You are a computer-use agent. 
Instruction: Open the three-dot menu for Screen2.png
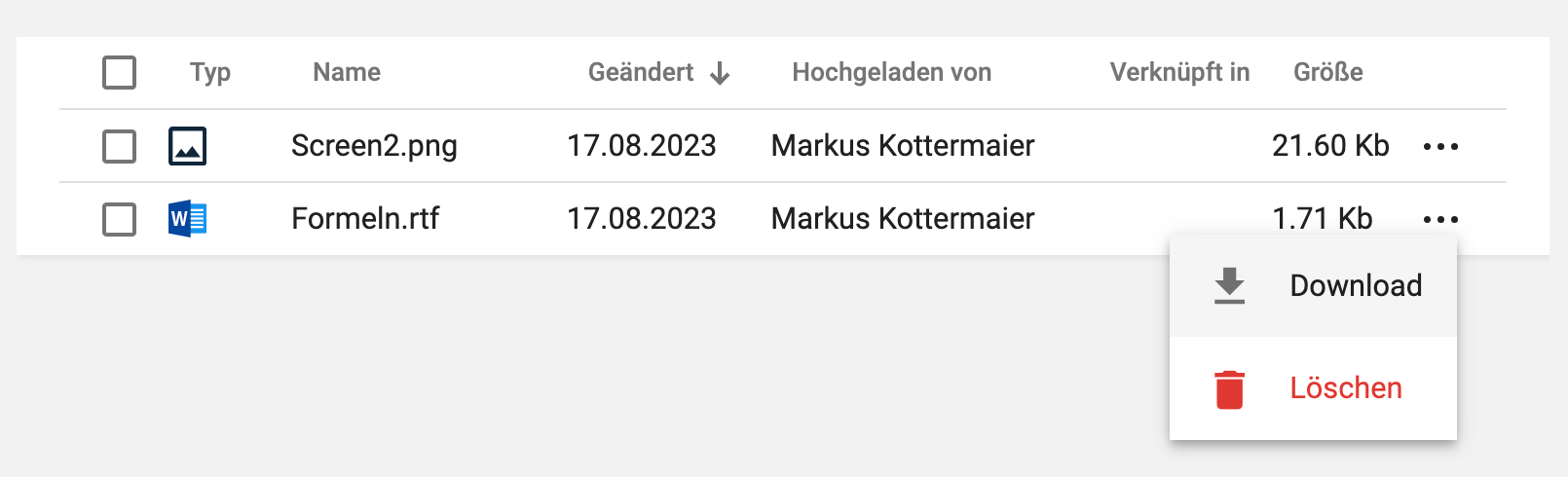(x=1440, y=147)
